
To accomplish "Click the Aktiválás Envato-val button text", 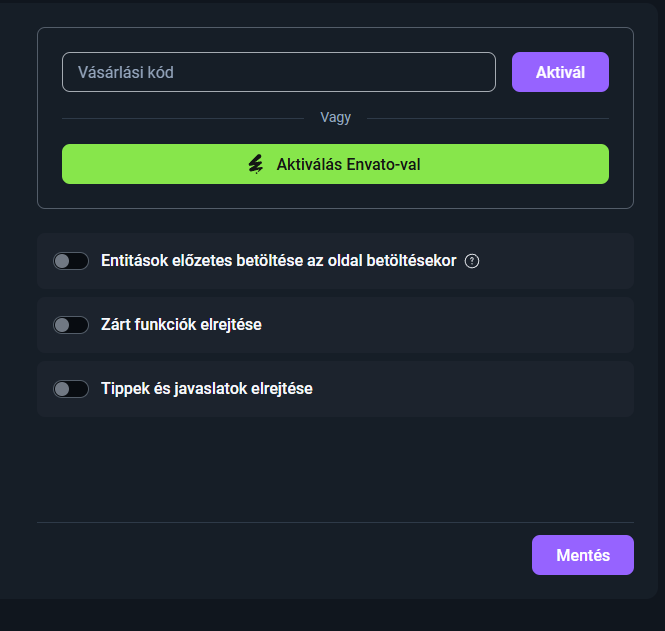I will [x=348, y=164].
